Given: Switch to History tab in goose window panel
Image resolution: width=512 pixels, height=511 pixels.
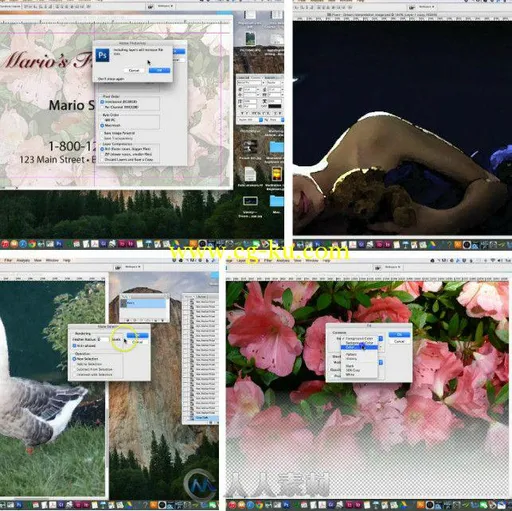Looking at the screenshot, I should (189, 296).
